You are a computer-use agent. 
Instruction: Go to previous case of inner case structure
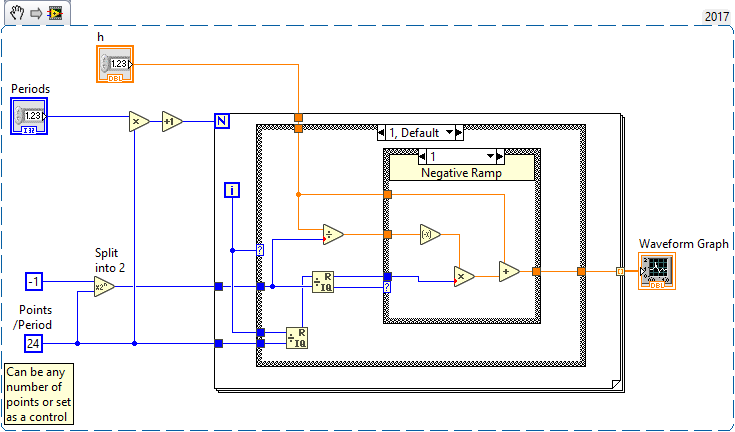422,156
